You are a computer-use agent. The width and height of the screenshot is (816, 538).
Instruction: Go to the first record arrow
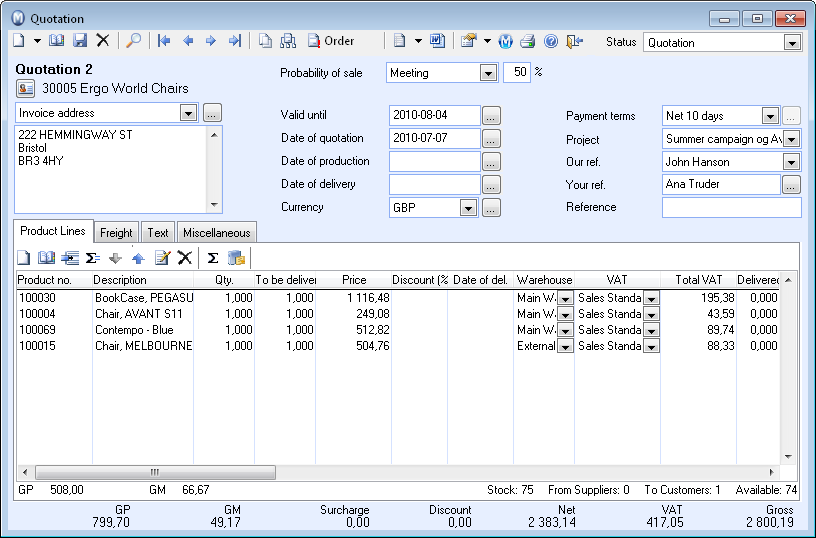click(x=165, y=41)
